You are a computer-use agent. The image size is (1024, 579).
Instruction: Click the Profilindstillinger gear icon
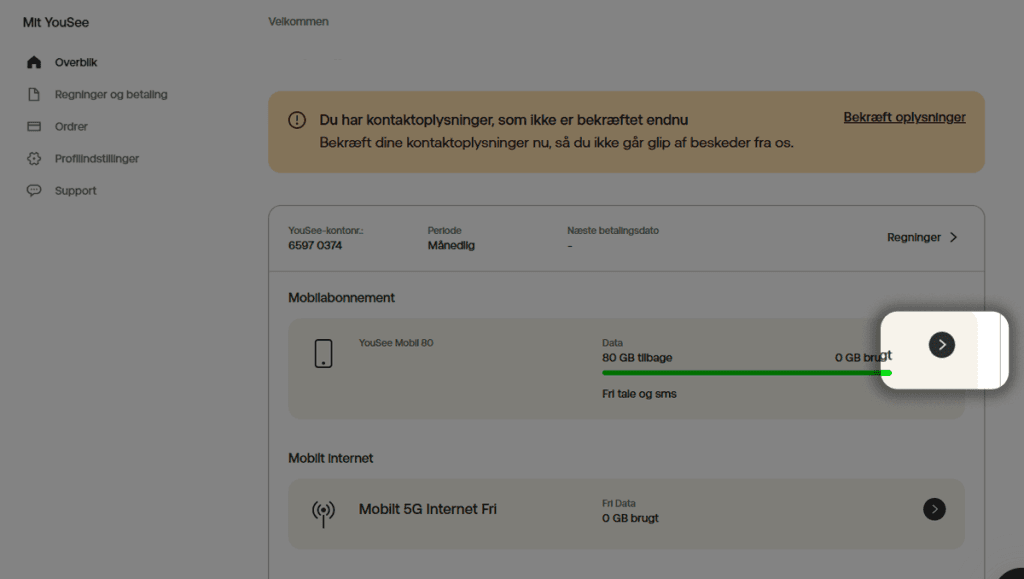[34, 158]
